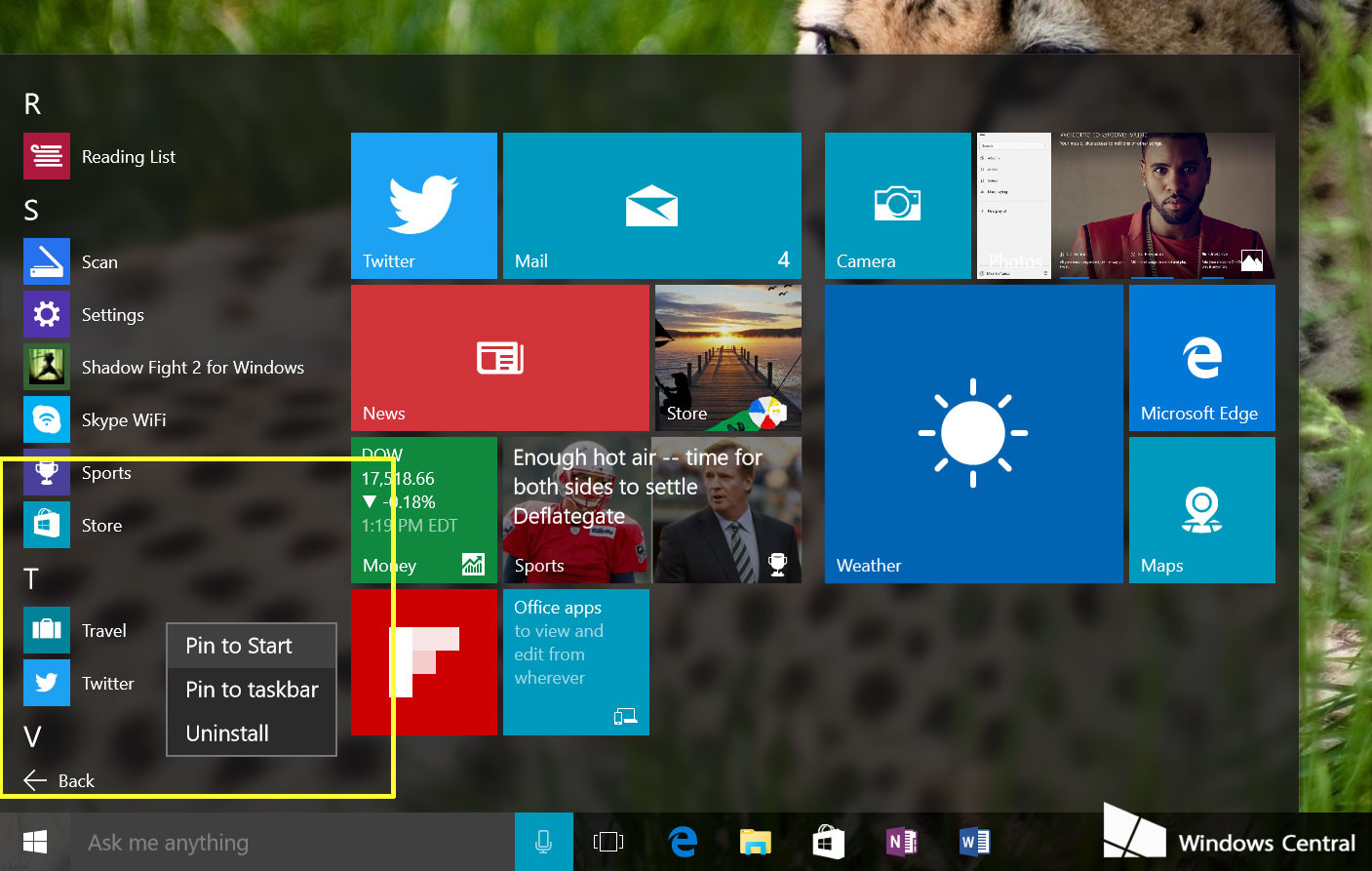Jump via the letter V header

click(32, 736)
